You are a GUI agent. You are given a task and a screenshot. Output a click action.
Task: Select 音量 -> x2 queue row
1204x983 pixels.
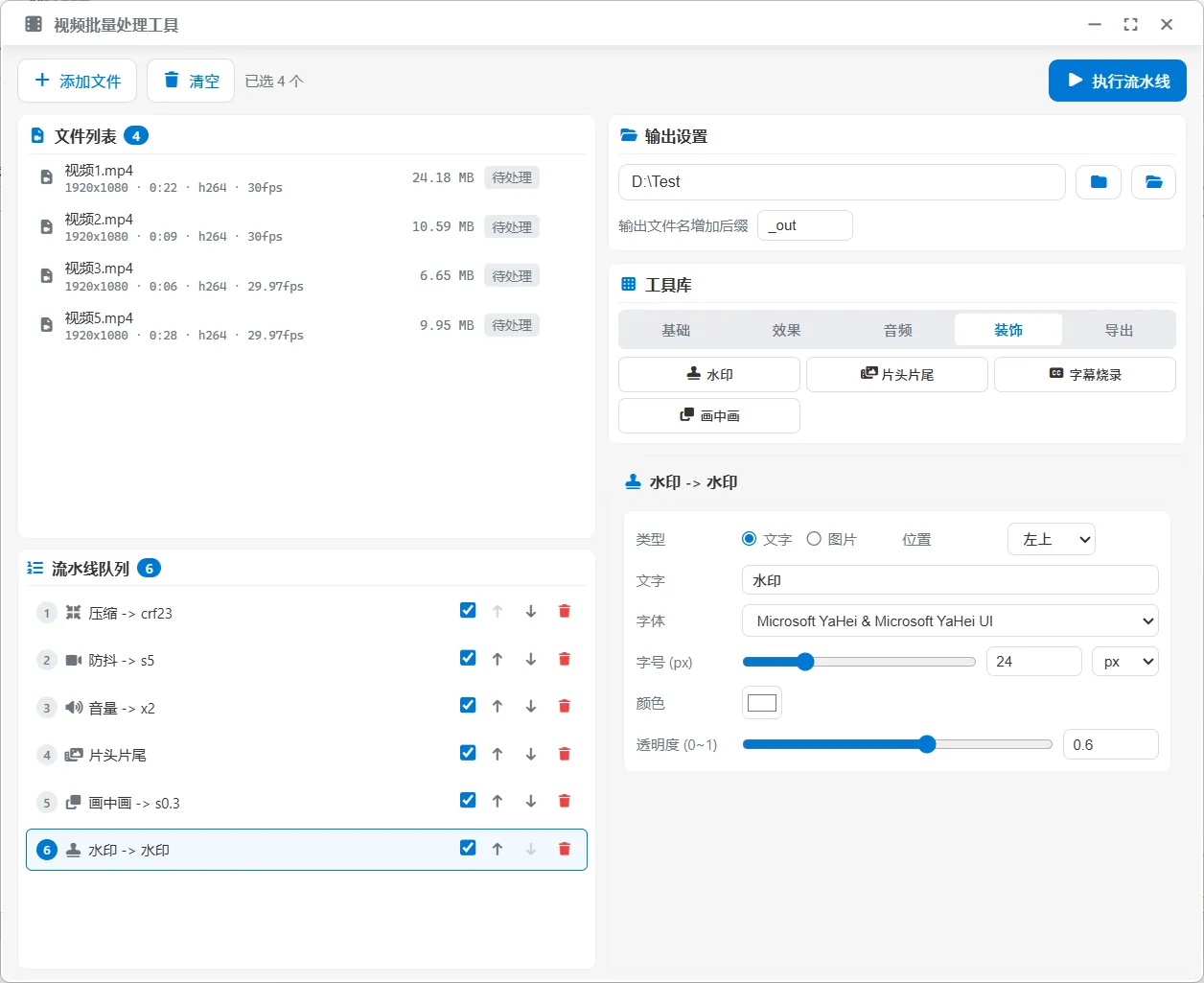pos(307,707)
